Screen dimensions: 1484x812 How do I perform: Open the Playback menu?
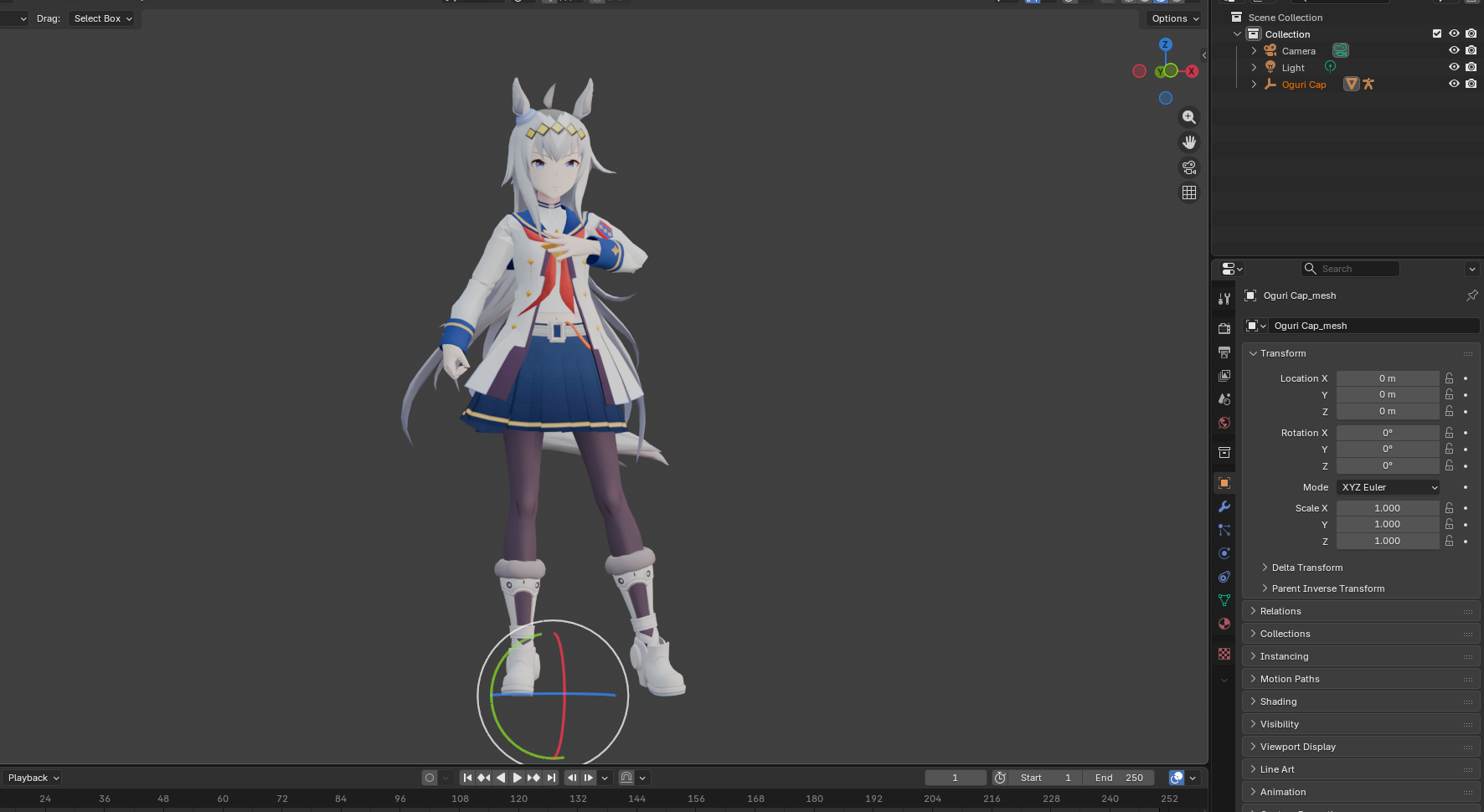[x=33, y=778]
